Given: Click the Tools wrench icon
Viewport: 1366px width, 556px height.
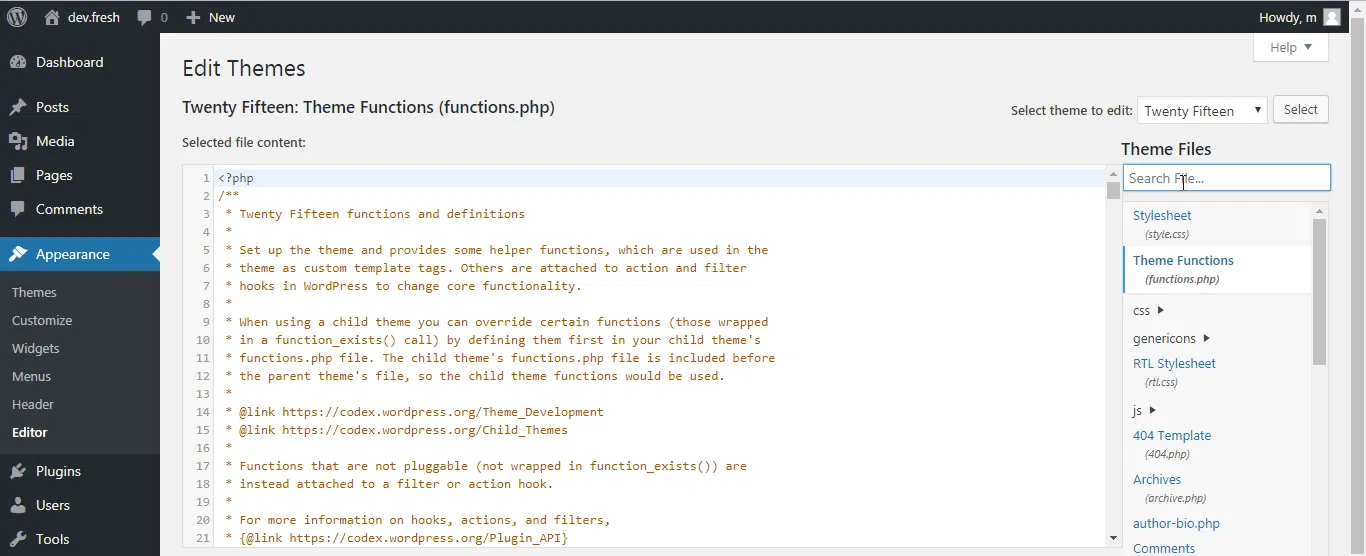Looking at the screenshot, I should point(18,539).
